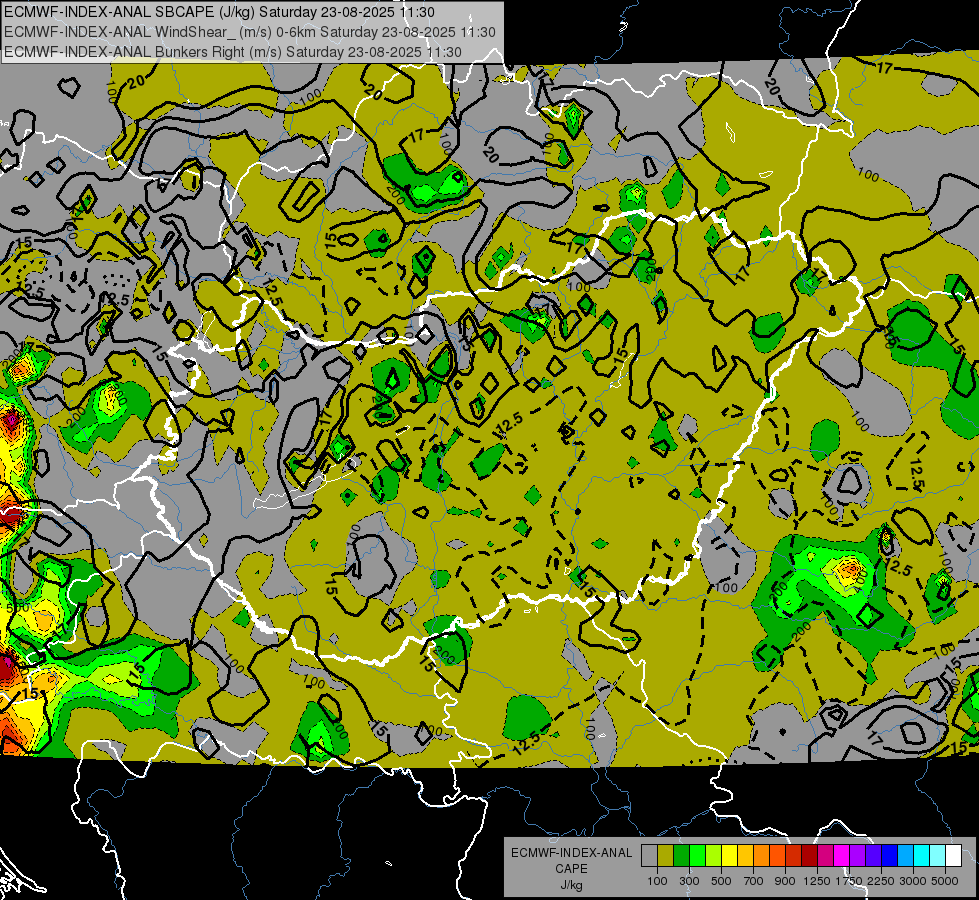979x900 pixels.
Task: Select the pink swatch just after 1250
Action: (825, 856)
